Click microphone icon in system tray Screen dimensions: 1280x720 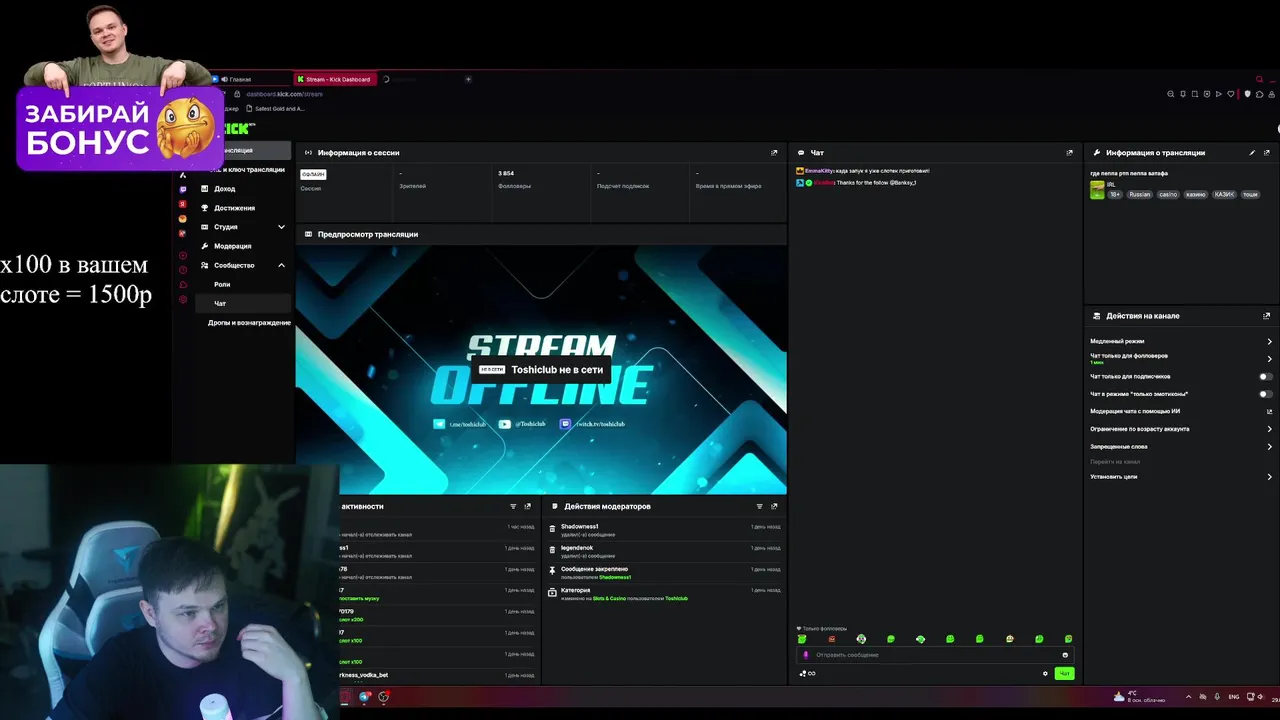[1219, 696]
